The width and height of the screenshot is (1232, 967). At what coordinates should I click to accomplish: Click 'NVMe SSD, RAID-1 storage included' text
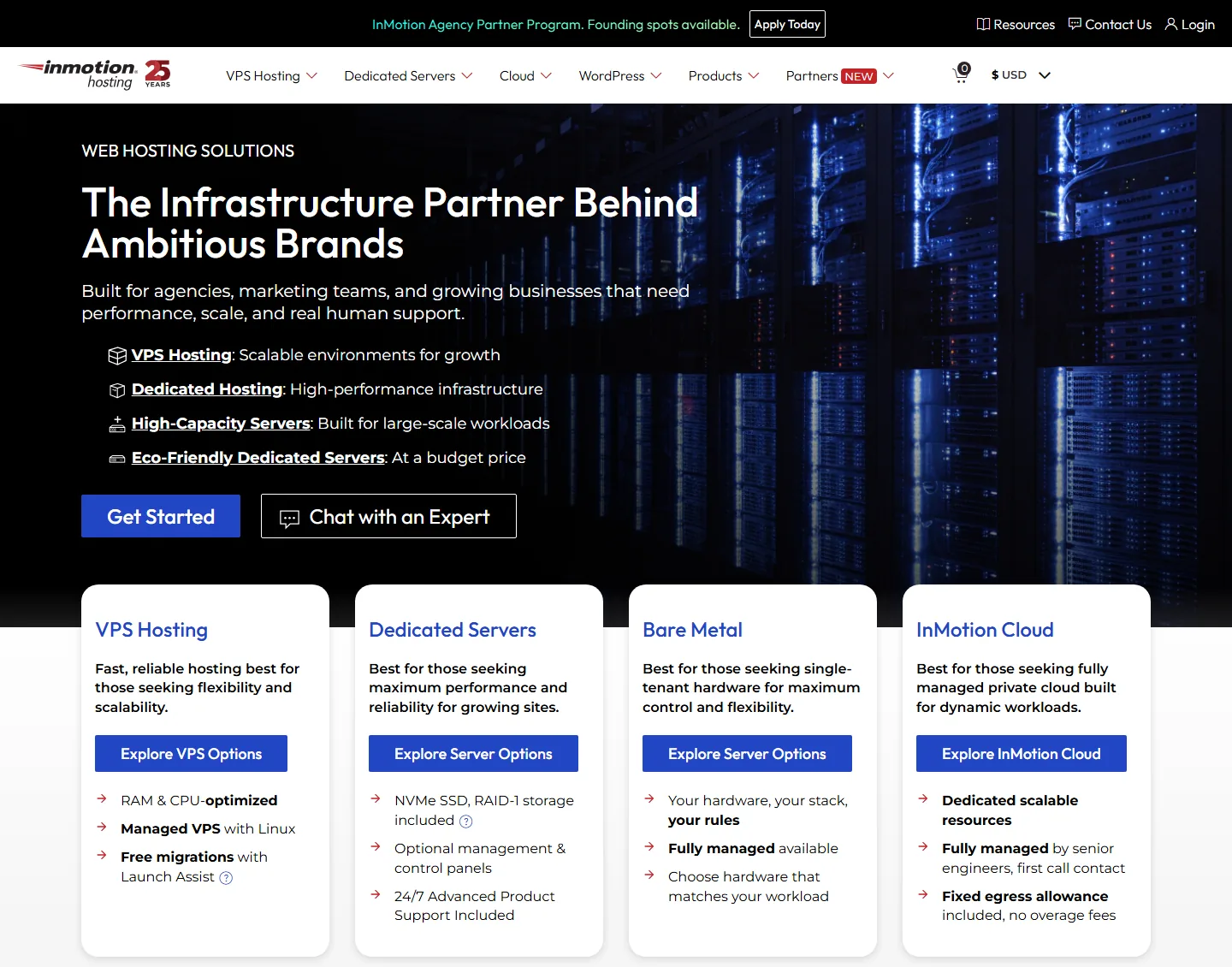[x=484, y=810]
